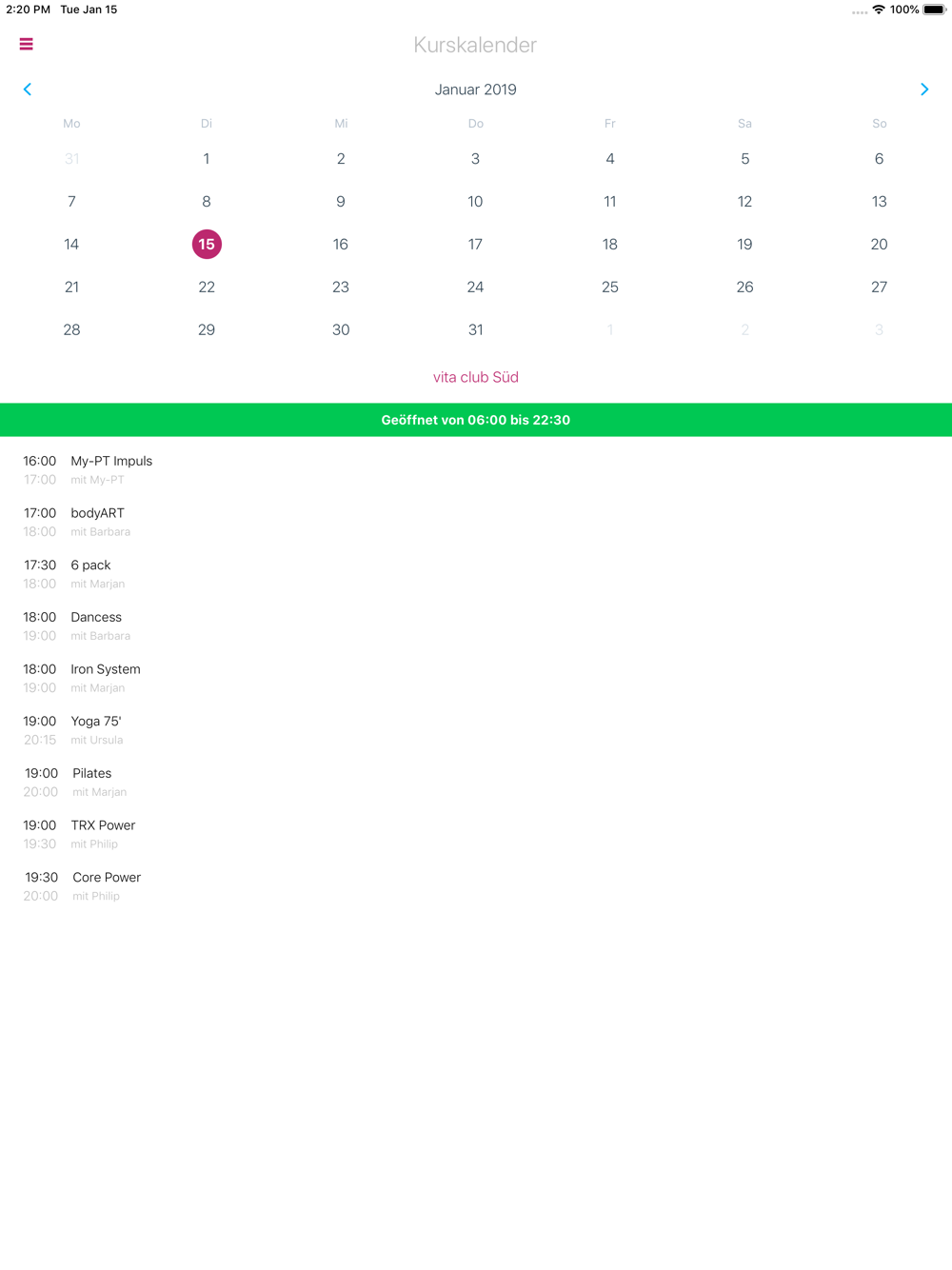
Task: Select the highlighted day 15
Action: coord(207,245)
